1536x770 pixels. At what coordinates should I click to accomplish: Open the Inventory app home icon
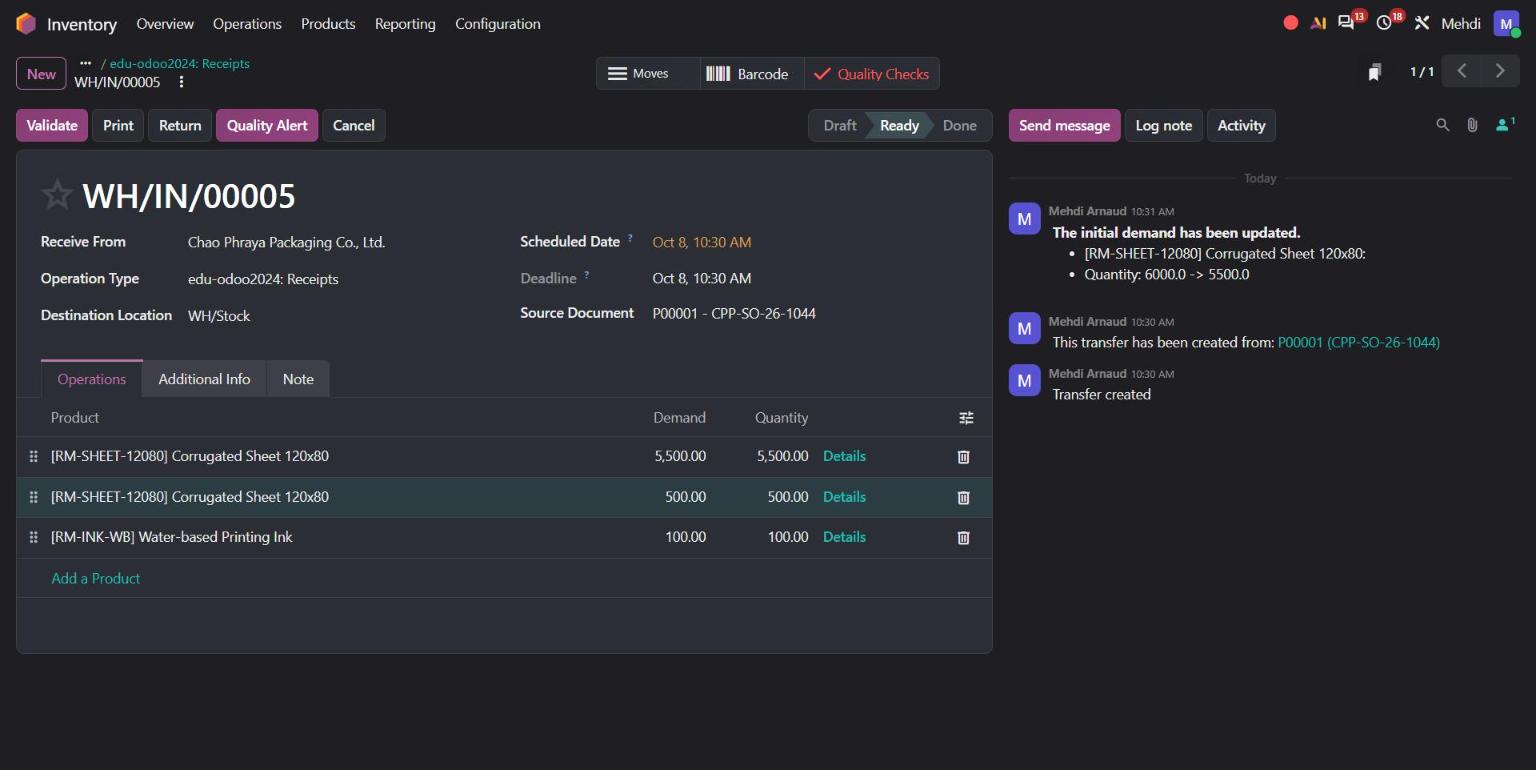coord(26,23)
